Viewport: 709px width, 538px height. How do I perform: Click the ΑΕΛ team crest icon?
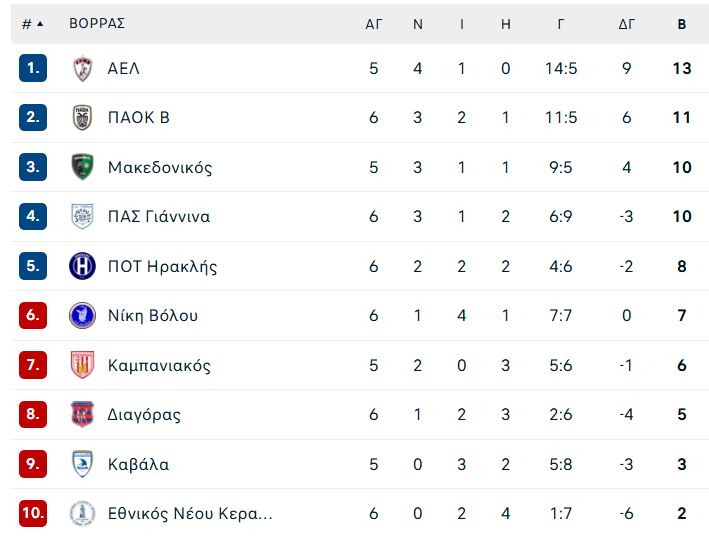pos(83,69)
